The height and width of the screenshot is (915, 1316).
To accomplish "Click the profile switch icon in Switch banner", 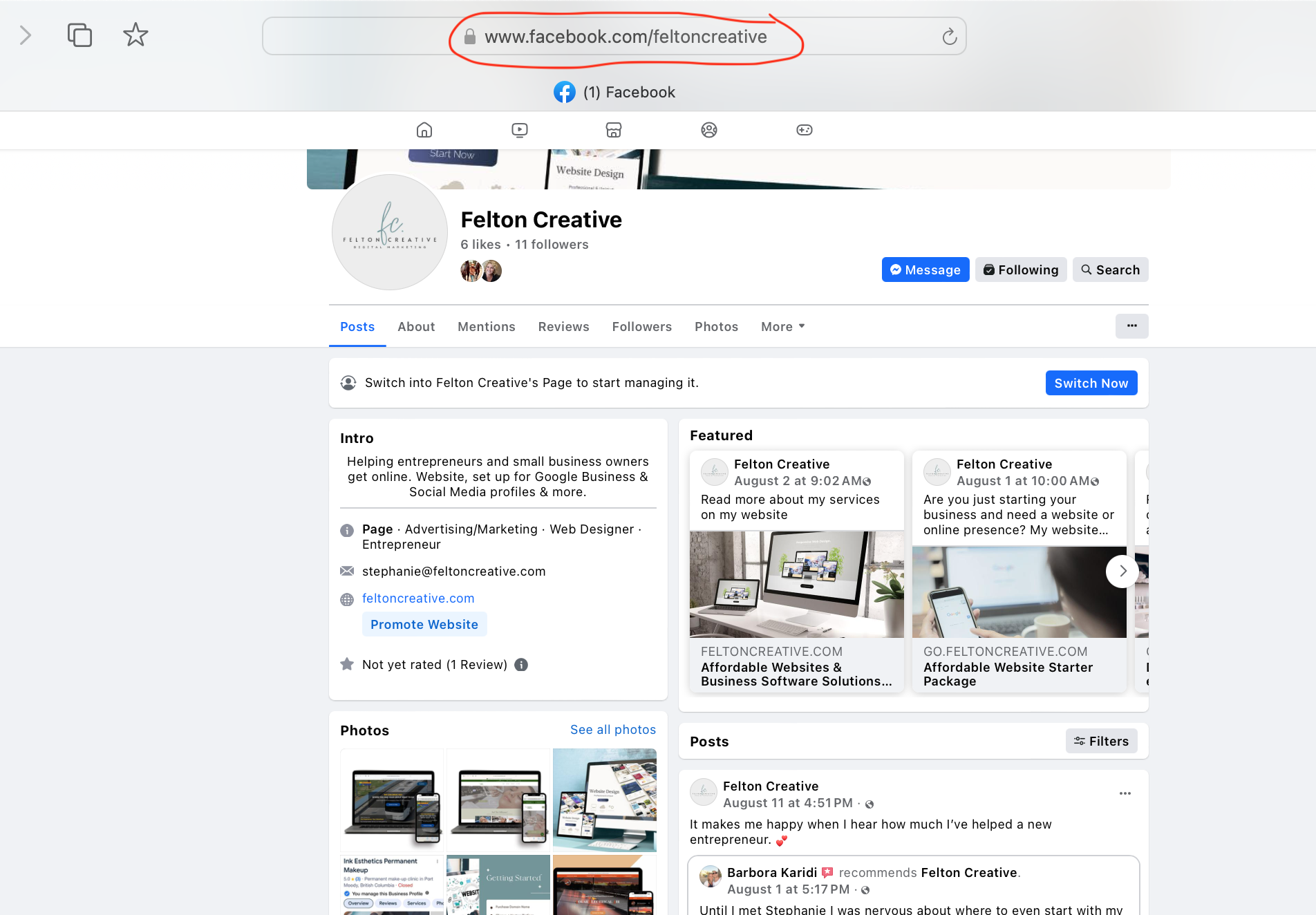I will click(x=348, y=383).
